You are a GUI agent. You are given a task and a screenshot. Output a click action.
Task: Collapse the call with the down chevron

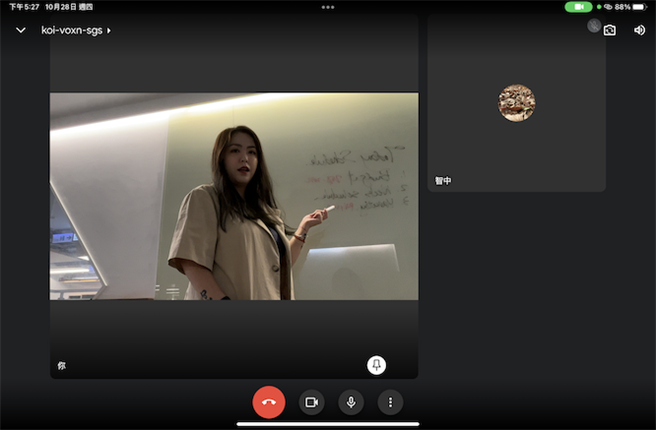(20, 30)
